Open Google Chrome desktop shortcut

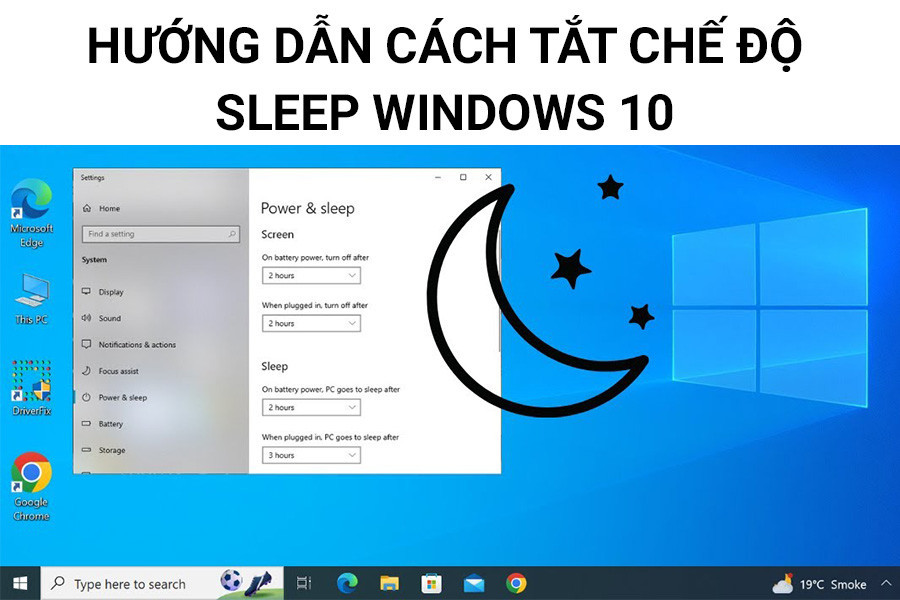coord(32,487)
